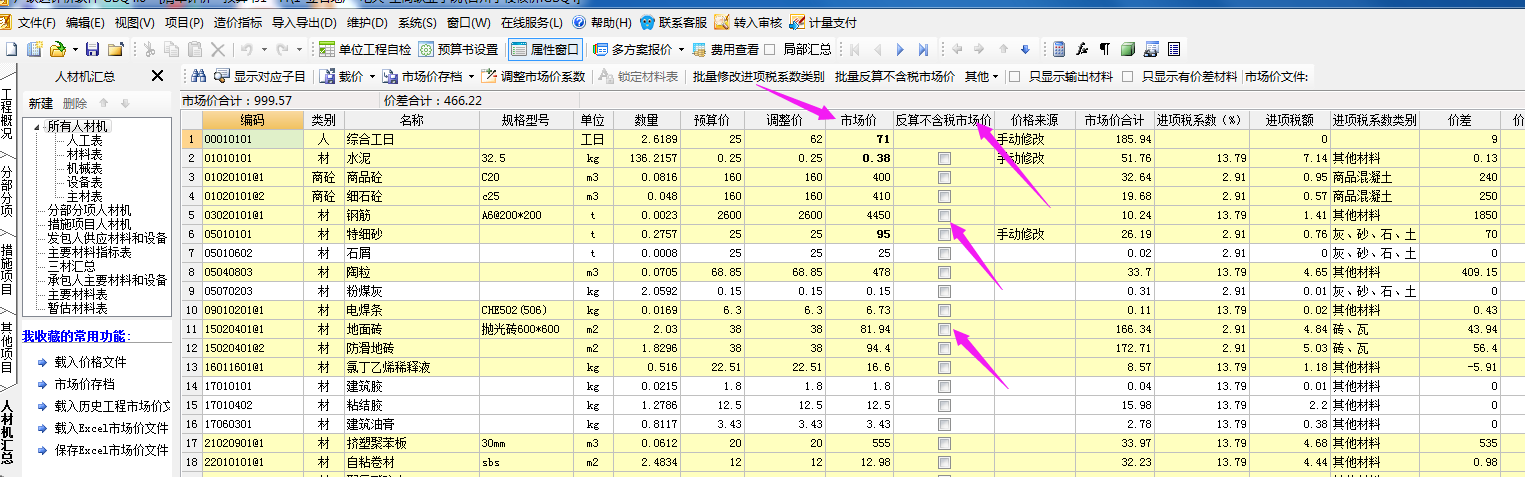Open the 造价指标 menu
1525x477 pixels.
[238, 22]
